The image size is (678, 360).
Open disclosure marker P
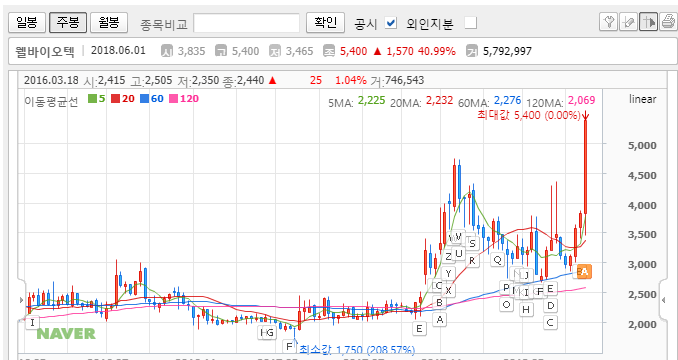pos(506,287)
